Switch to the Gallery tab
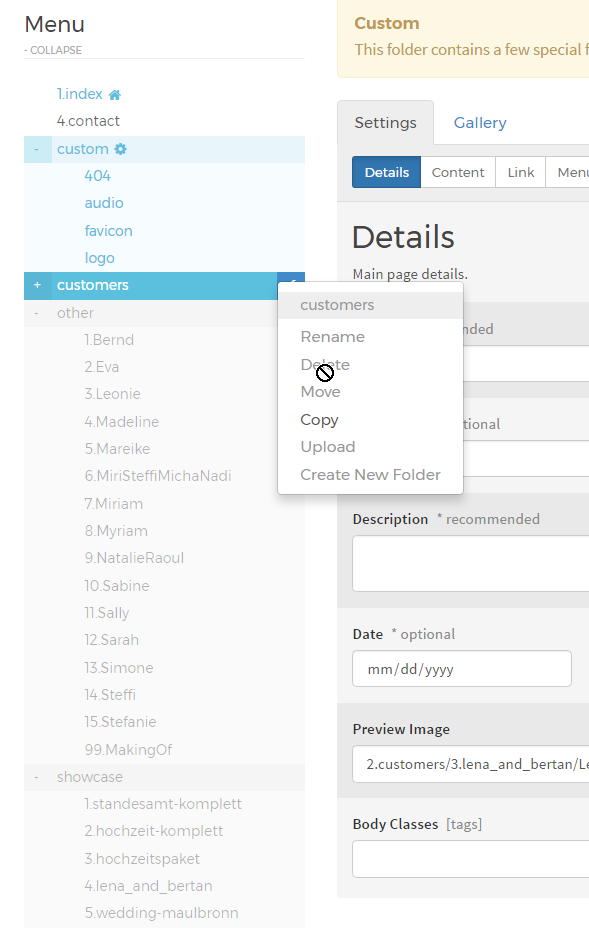589x947 pixels. point(480,123)
